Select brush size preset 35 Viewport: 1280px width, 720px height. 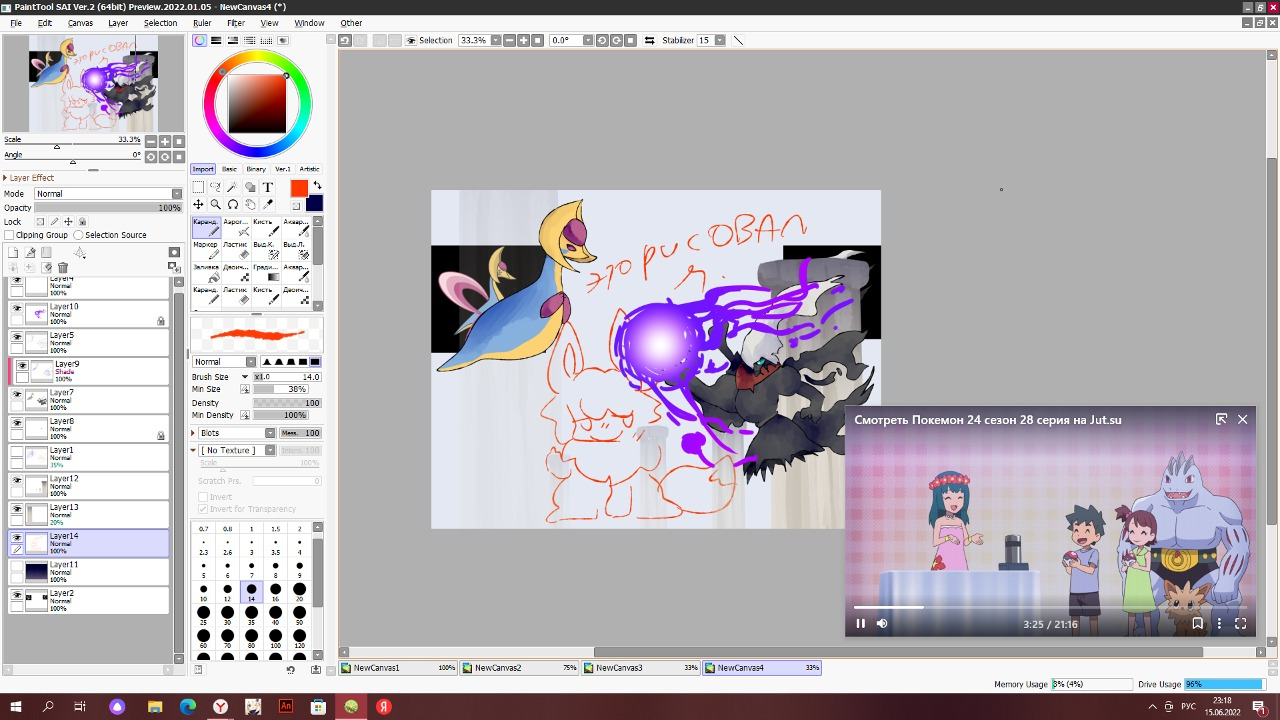coord(251,615)
